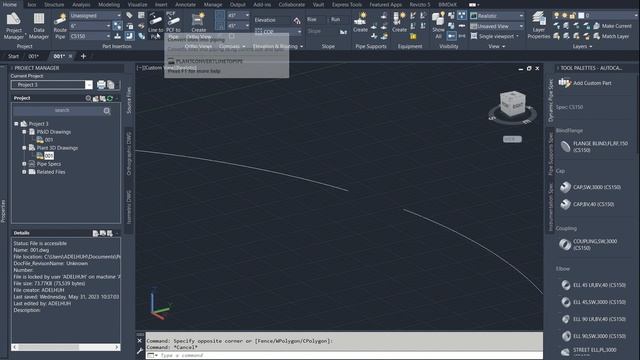The image size is (640, 360).
Task: Open the Unassigned line number dropdown
Action: point(96,16)
